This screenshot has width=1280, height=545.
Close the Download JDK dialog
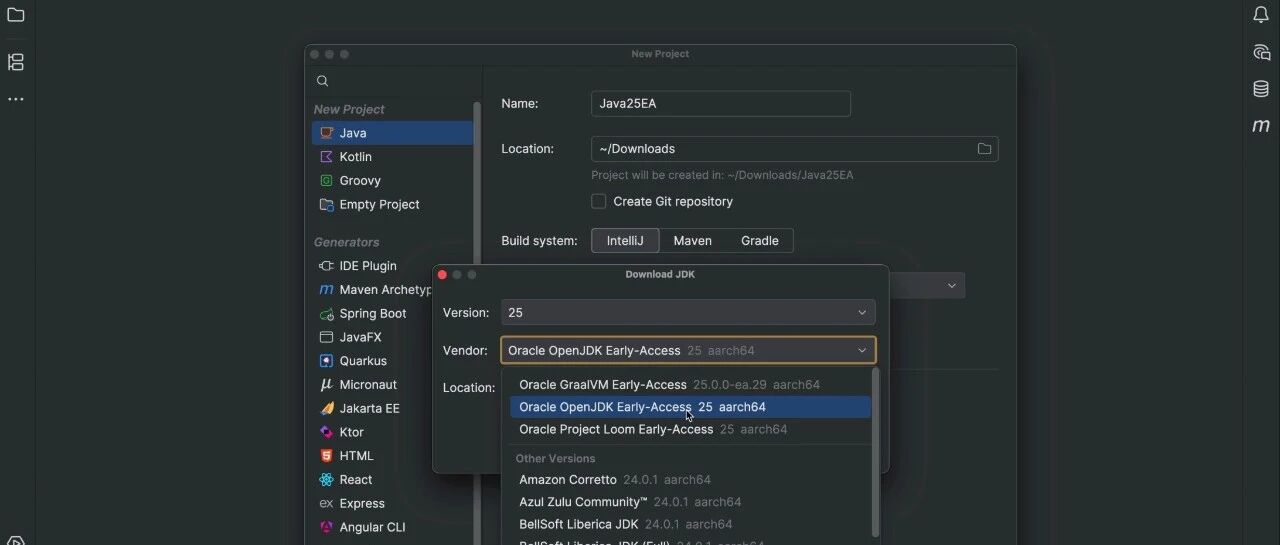(x=442, y=275)
